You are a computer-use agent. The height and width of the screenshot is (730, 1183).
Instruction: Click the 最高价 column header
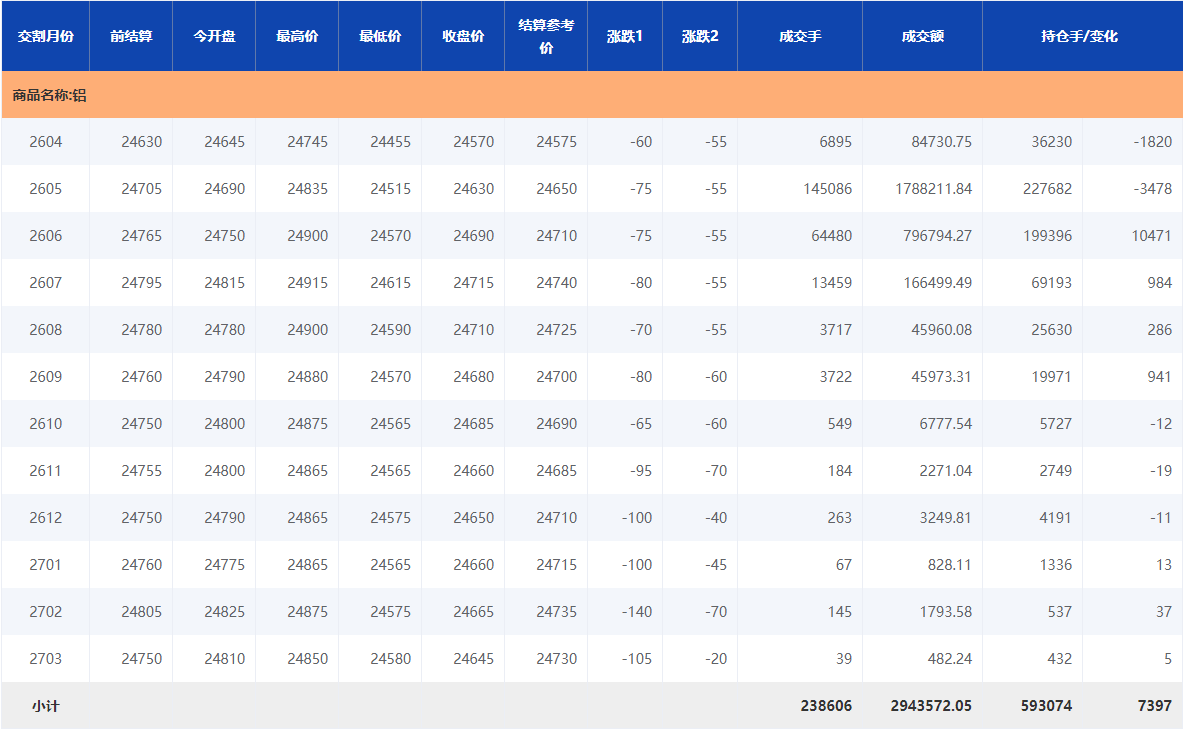[x=297, y=36]
